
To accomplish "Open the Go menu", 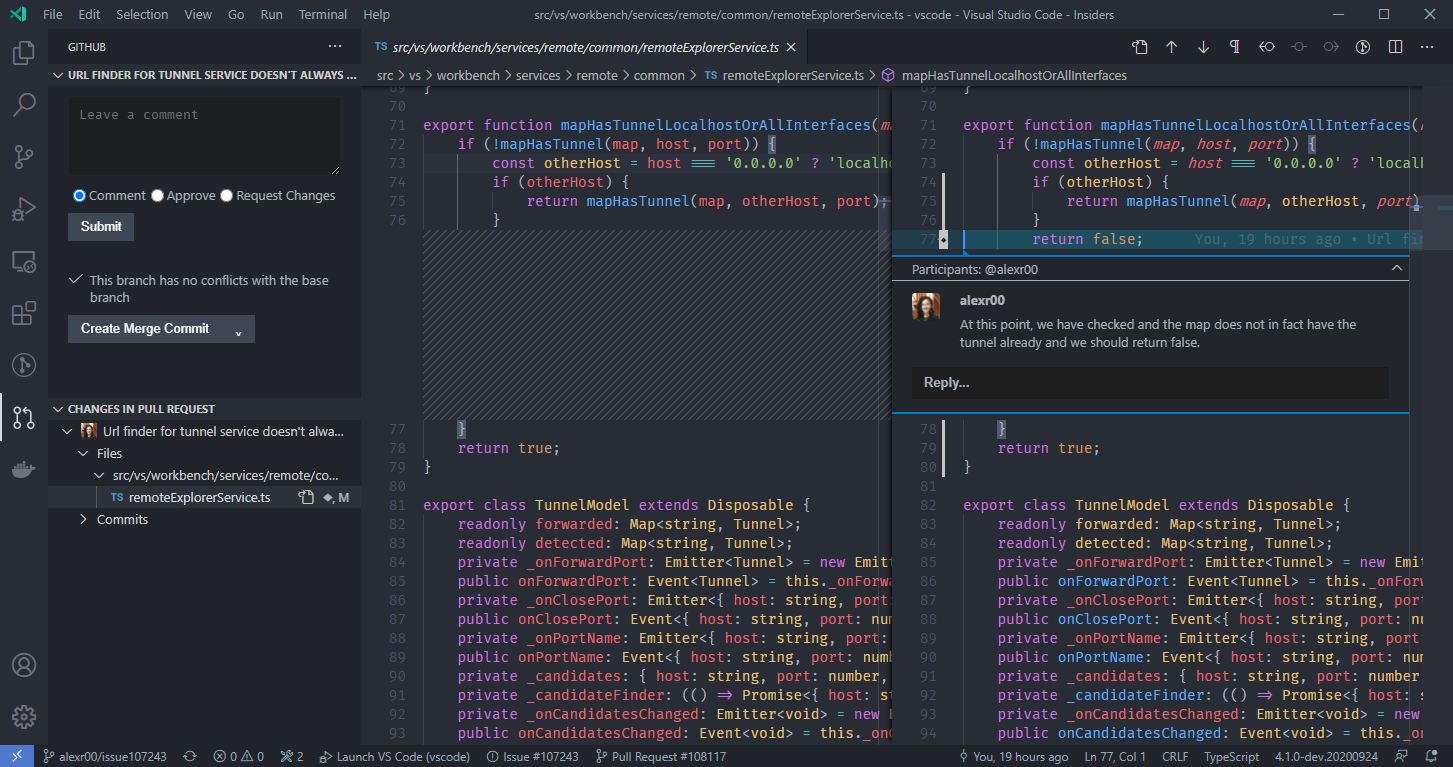I will pyautogui.click(x=236, y=15).
